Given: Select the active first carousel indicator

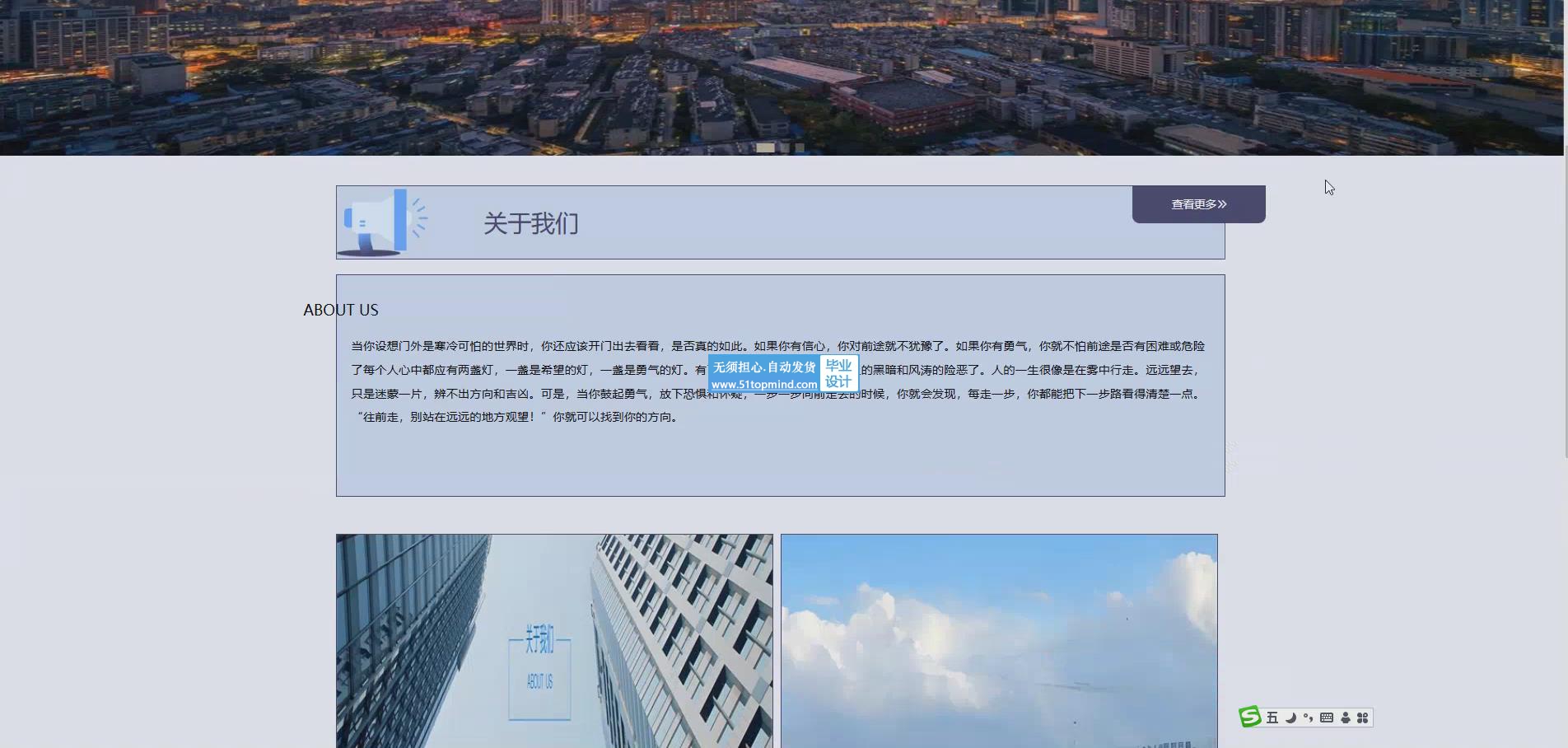Looking at the screenshot, I should coord(765,147).
